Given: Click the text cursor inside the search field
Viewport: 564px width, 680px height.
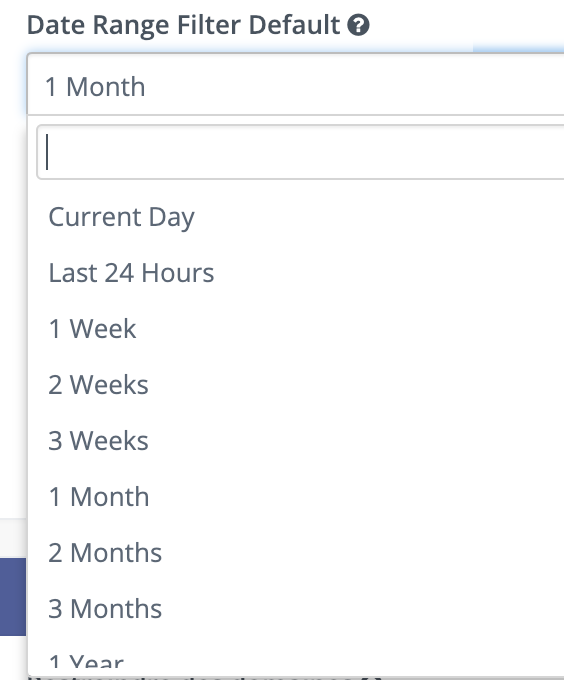Looking at the screenshot, I should click(47, 152).
